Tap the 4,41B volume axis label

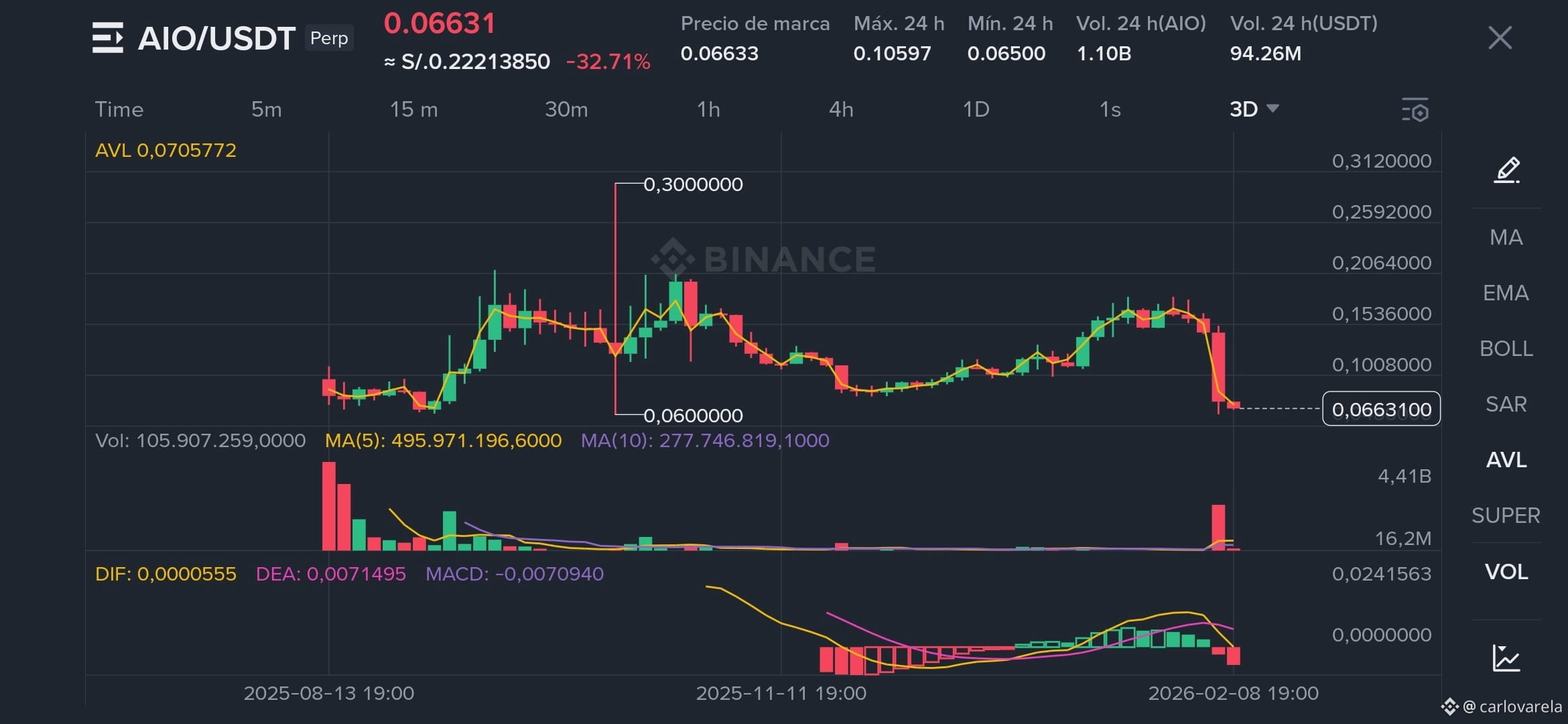coord(1404,476)
